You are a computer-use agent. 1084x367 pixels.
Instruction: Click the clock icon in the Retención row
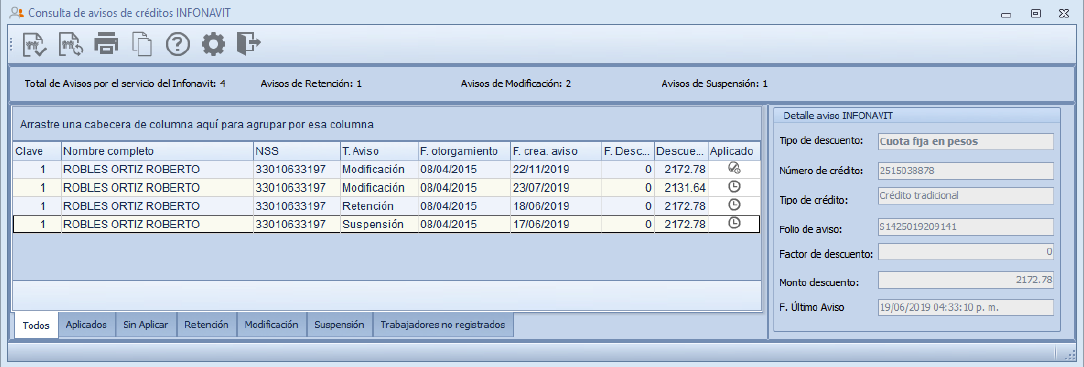pyautogui.click(x=734, y=205)
